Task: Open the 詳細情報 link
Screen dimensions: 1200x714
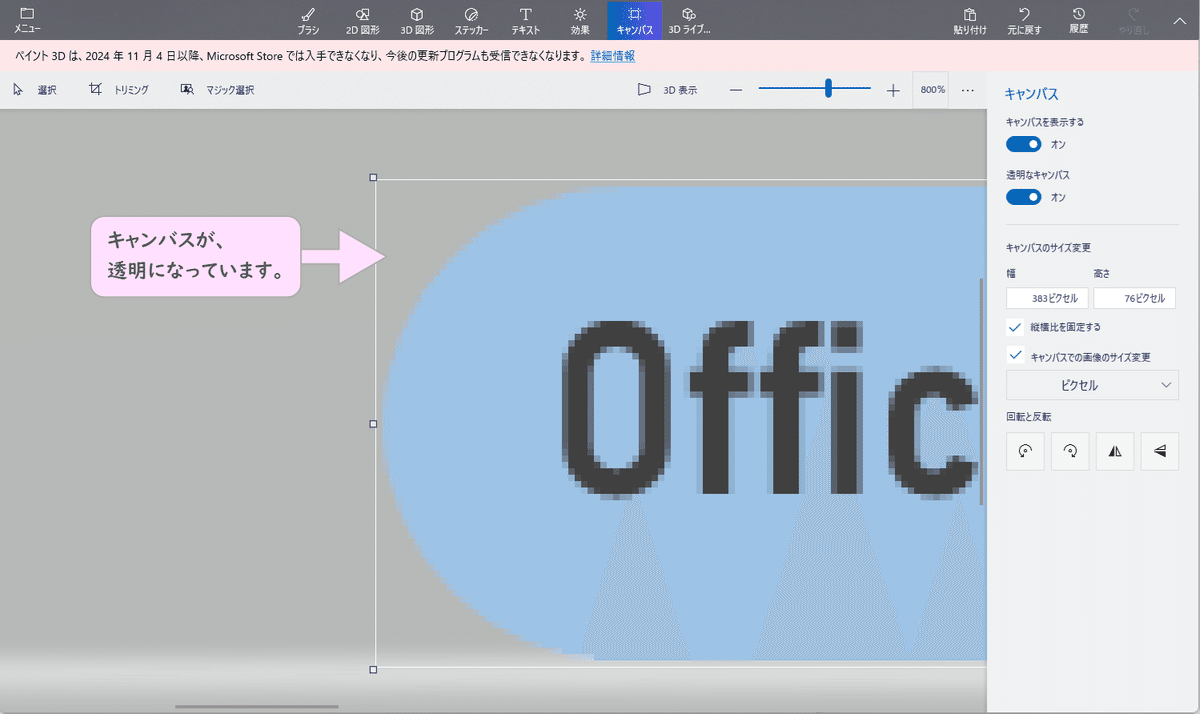Action: click(x=612, y=56)
